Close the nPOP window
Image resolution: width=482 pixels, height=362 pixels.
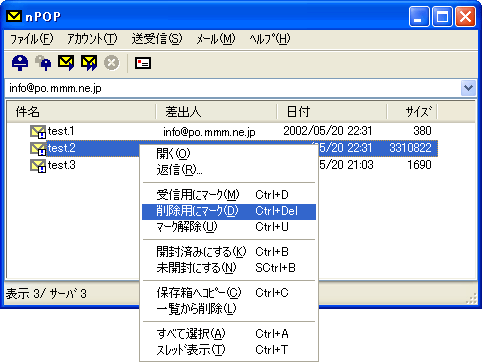[x=465, y=17]
